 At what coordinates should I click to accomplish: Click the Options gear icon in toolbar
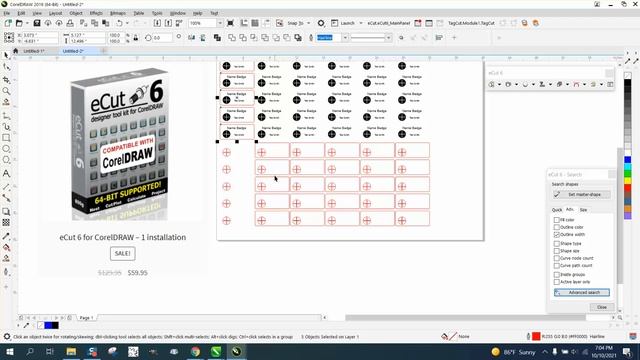(x=321, y=23)
